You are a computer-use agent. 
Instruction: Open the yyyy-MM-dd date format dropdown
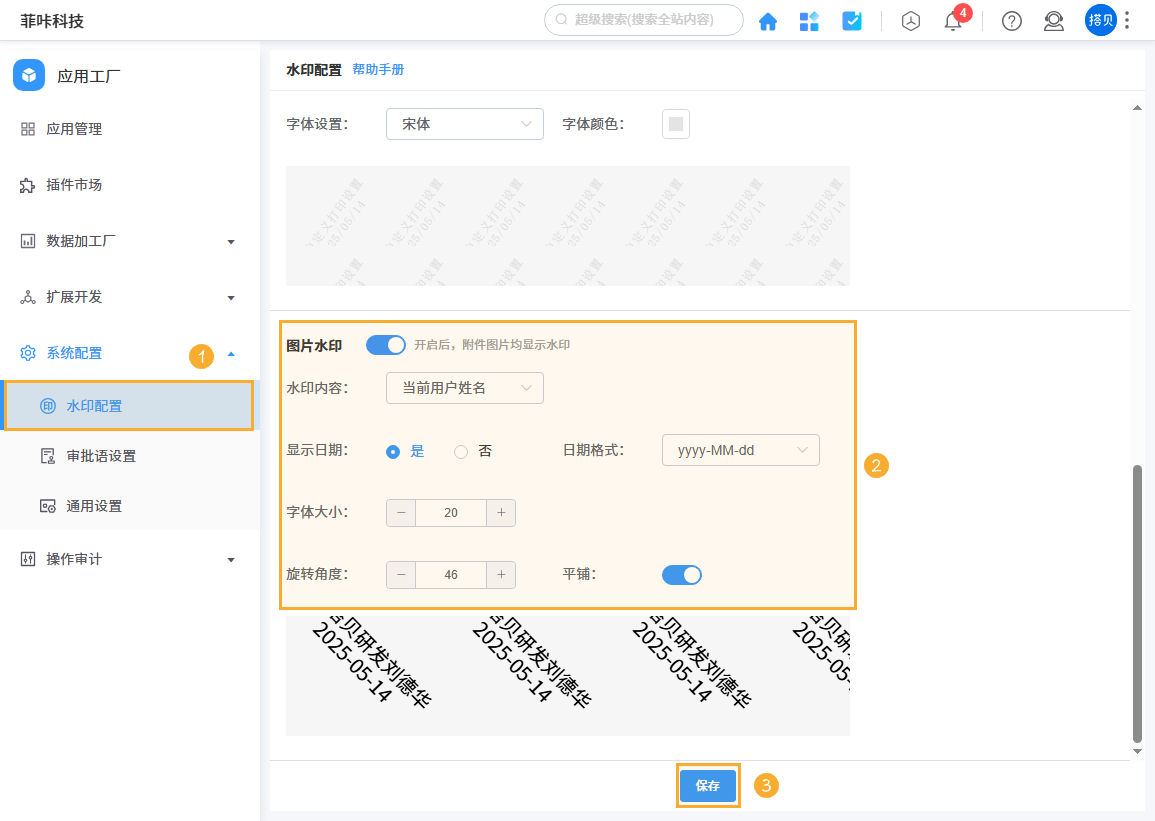[740, 450]
